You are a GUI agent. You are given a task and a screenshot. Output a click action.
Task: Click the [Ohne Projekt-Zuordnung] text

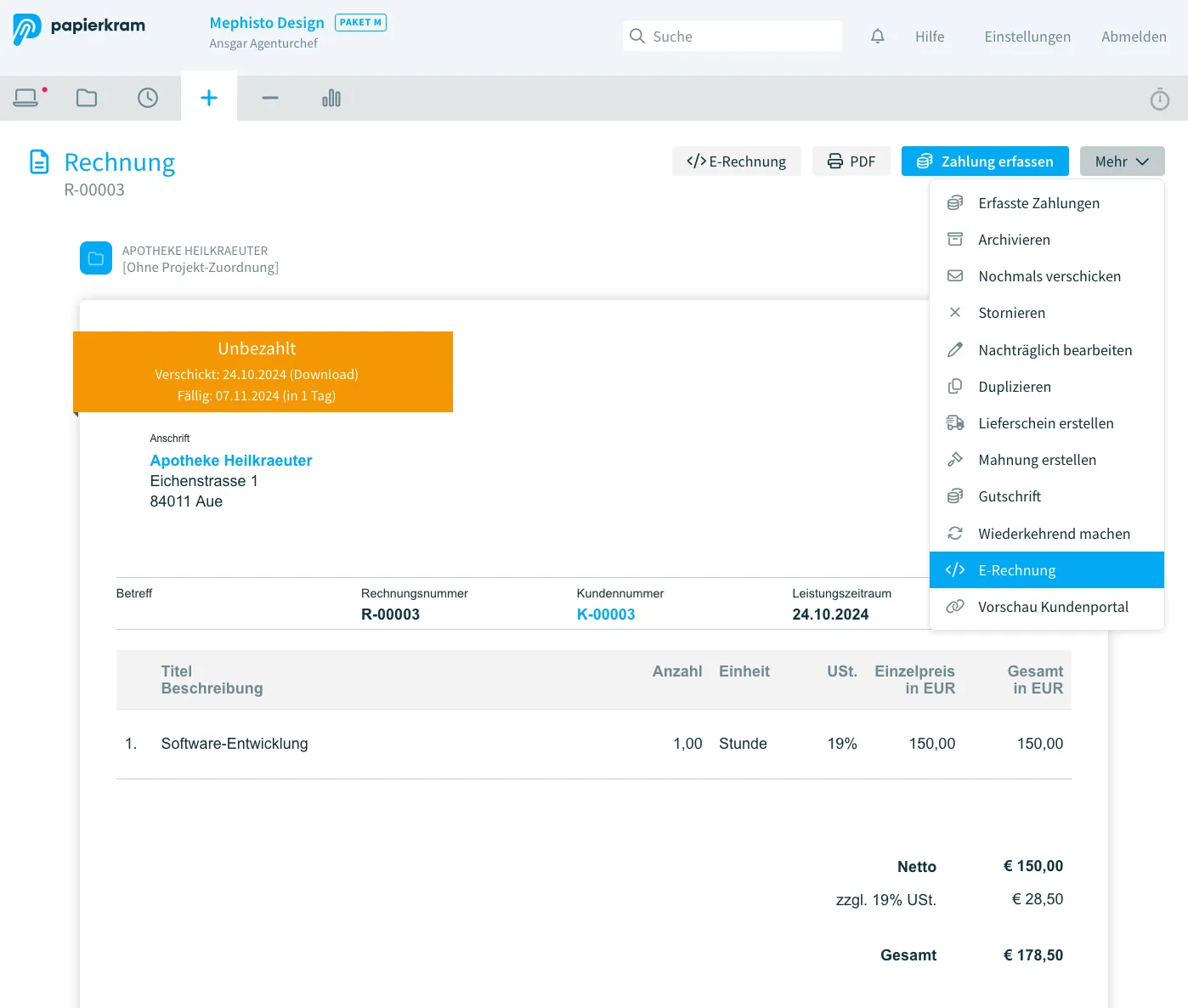(x=201, y=268)
